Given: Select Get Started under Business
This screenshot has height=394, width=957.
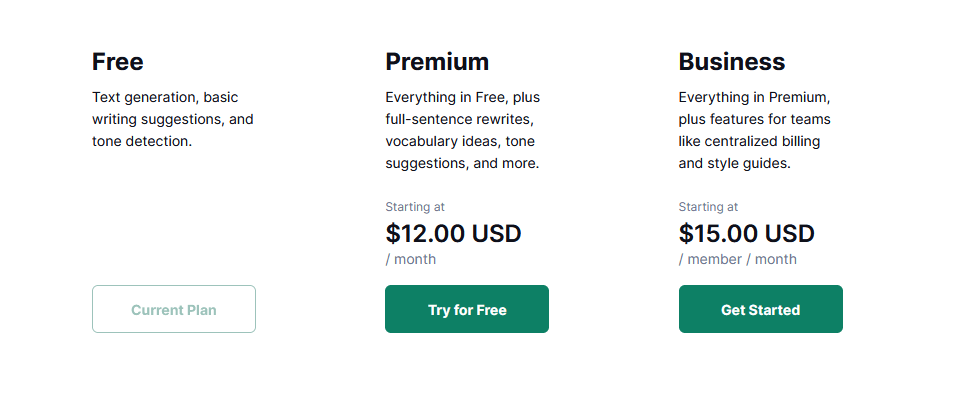Looking at the screenshot, I should point(760,309).
